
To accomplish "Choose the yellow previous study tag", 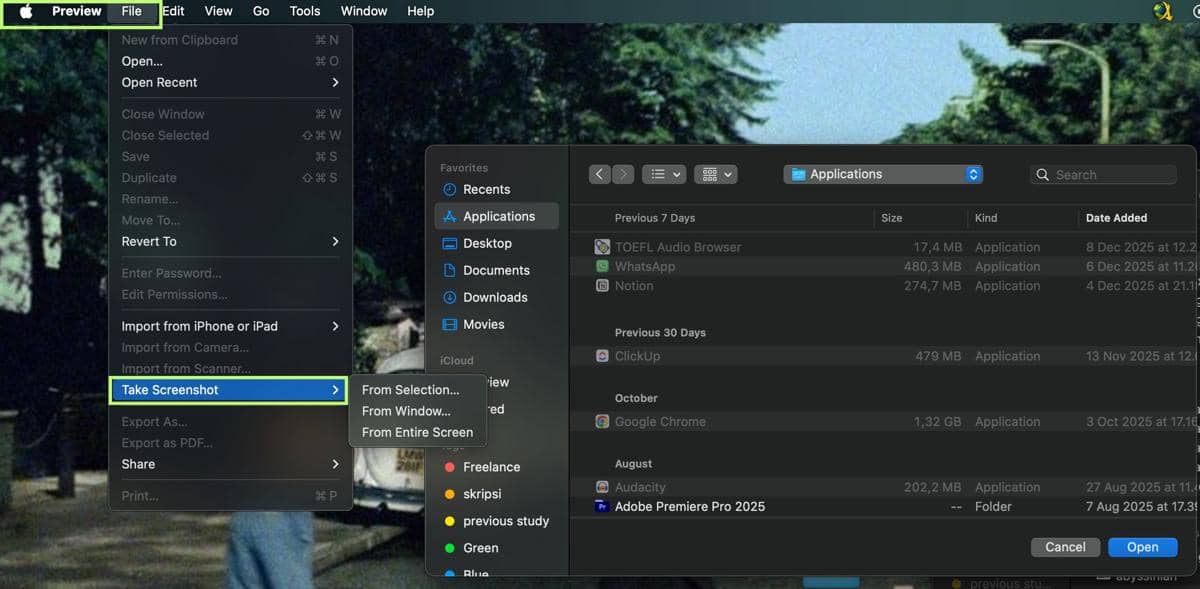I will coord(450,521).
